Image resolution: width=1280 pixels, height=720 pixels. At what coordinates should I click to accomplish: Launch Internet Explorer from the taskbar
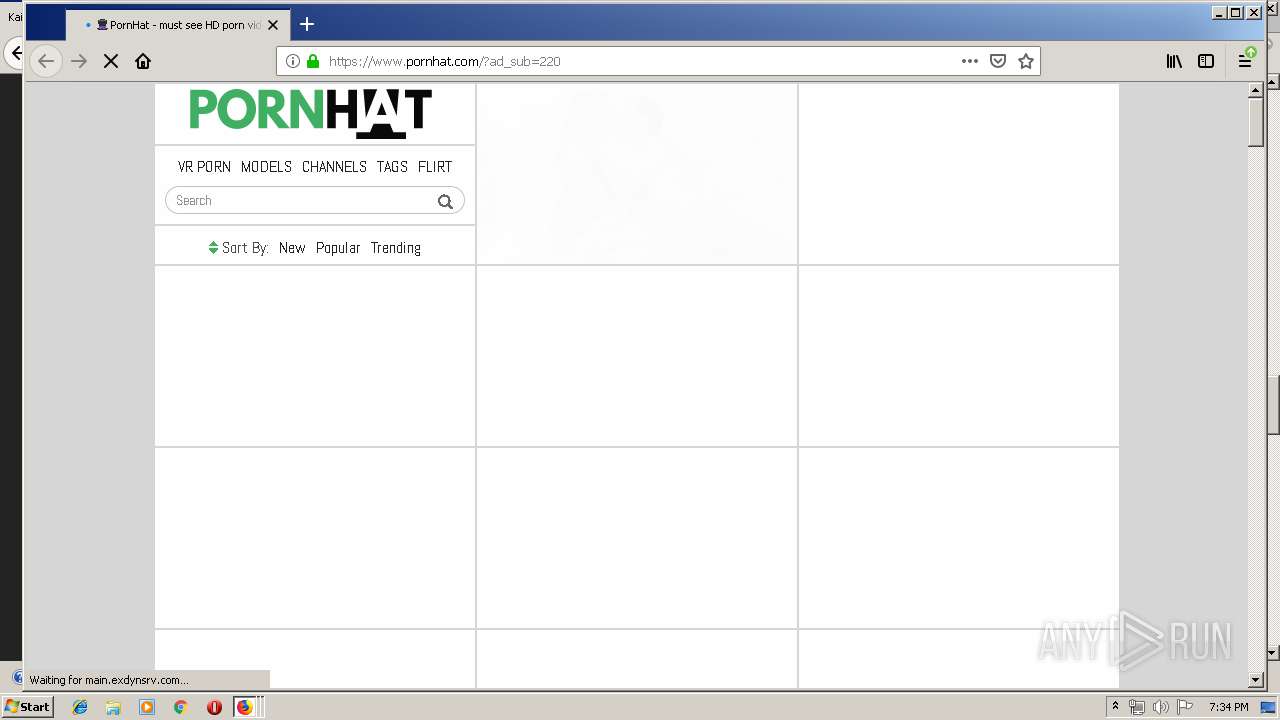click(x=80, y=707)
